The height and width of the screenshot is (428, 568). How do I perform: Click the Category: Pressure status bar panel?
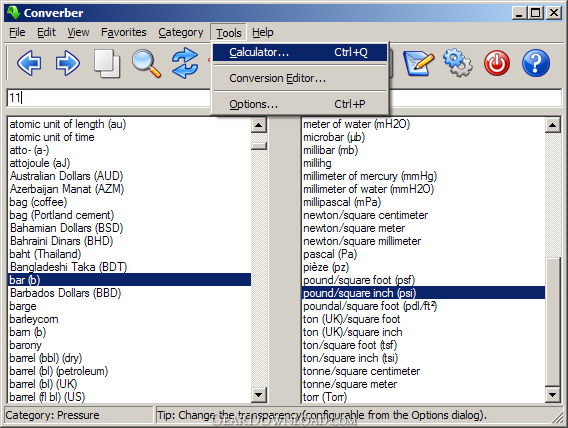78,415
